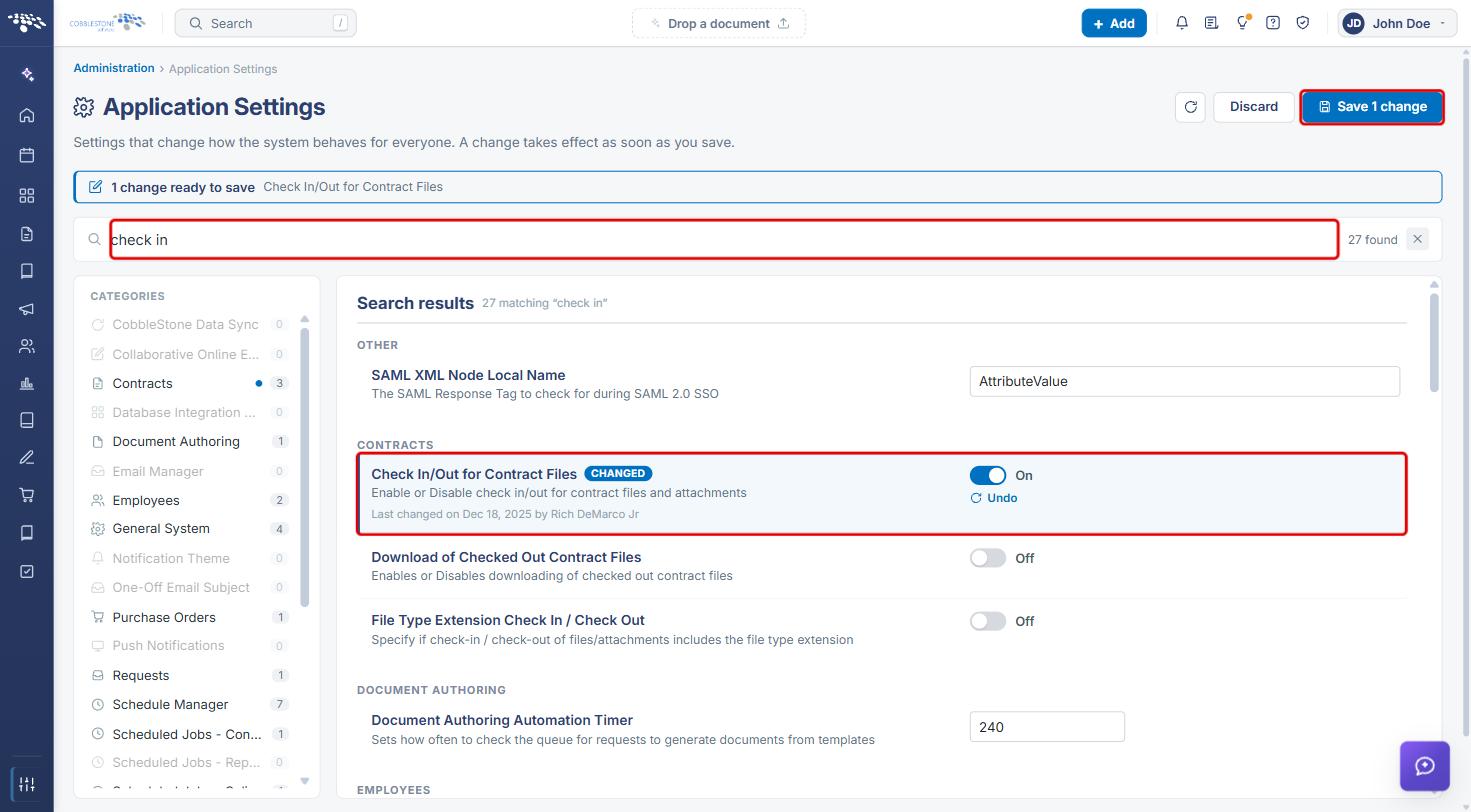This screenshot has width=1471, height=812.
Task: Clear the settings search with the X button
Action: click(x=1417, y=239)
